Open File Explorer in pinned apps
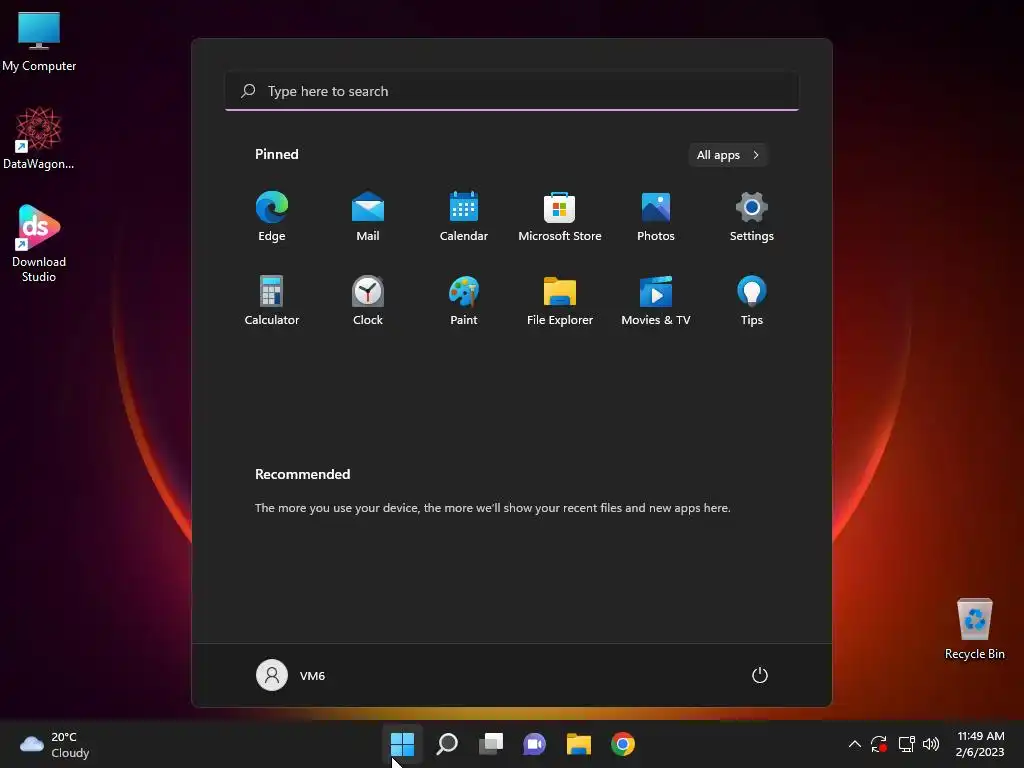This screenshot has width=1024, height=768. point(560,300)
